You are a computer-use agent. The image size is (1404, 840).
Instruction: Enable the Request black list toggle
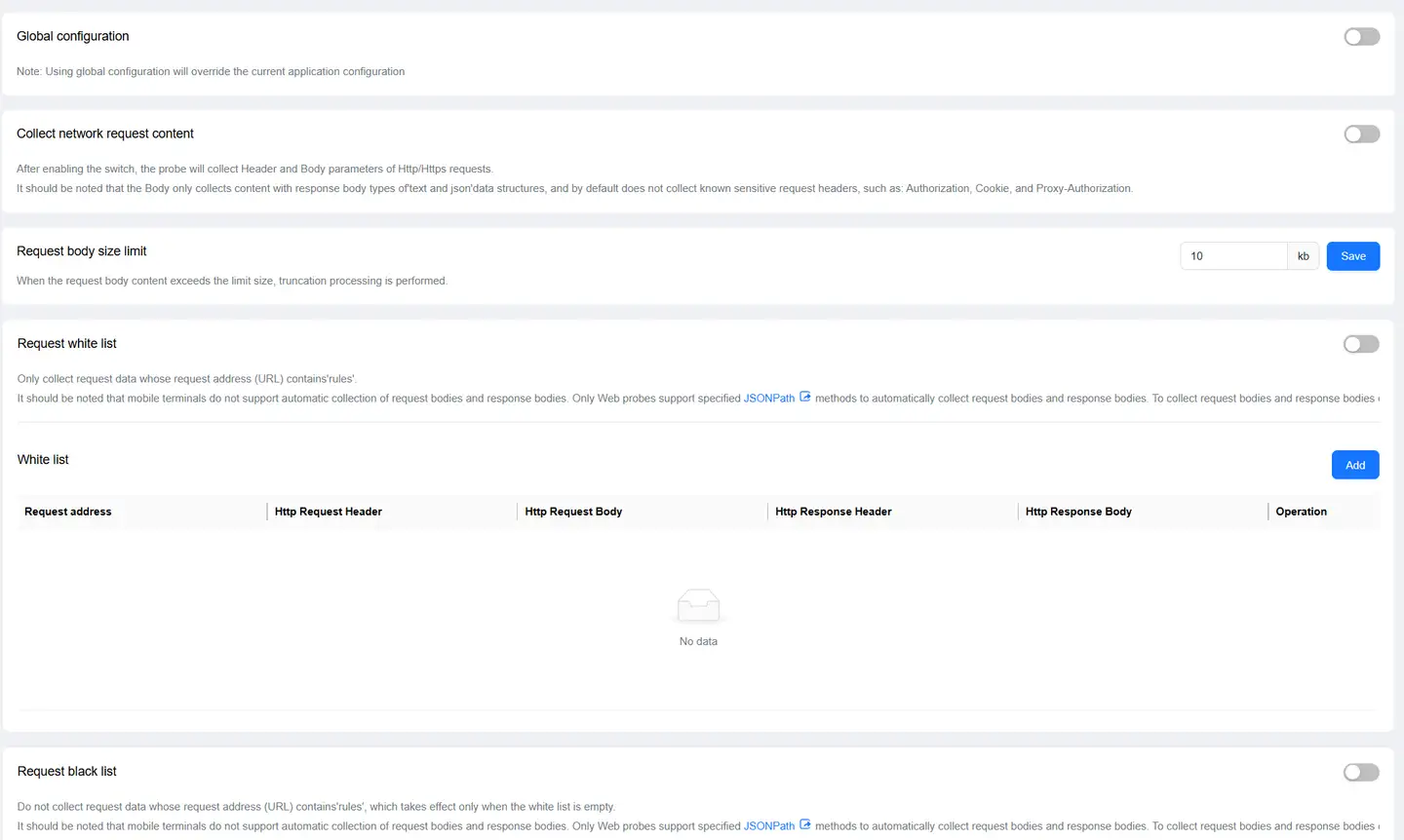(x=1360, y=773)
